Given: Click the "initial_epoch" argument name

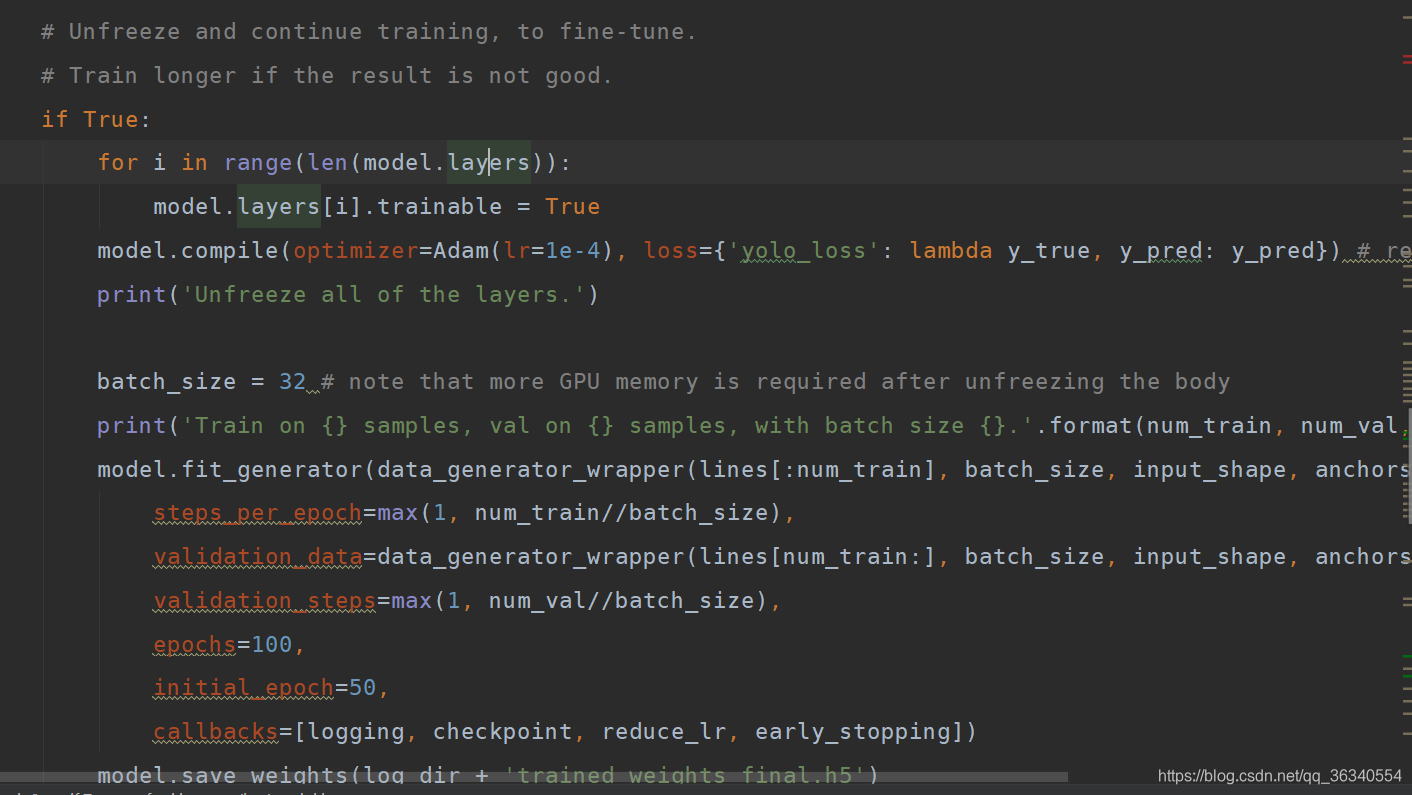Looking at the screenshot, I should 244,688.
